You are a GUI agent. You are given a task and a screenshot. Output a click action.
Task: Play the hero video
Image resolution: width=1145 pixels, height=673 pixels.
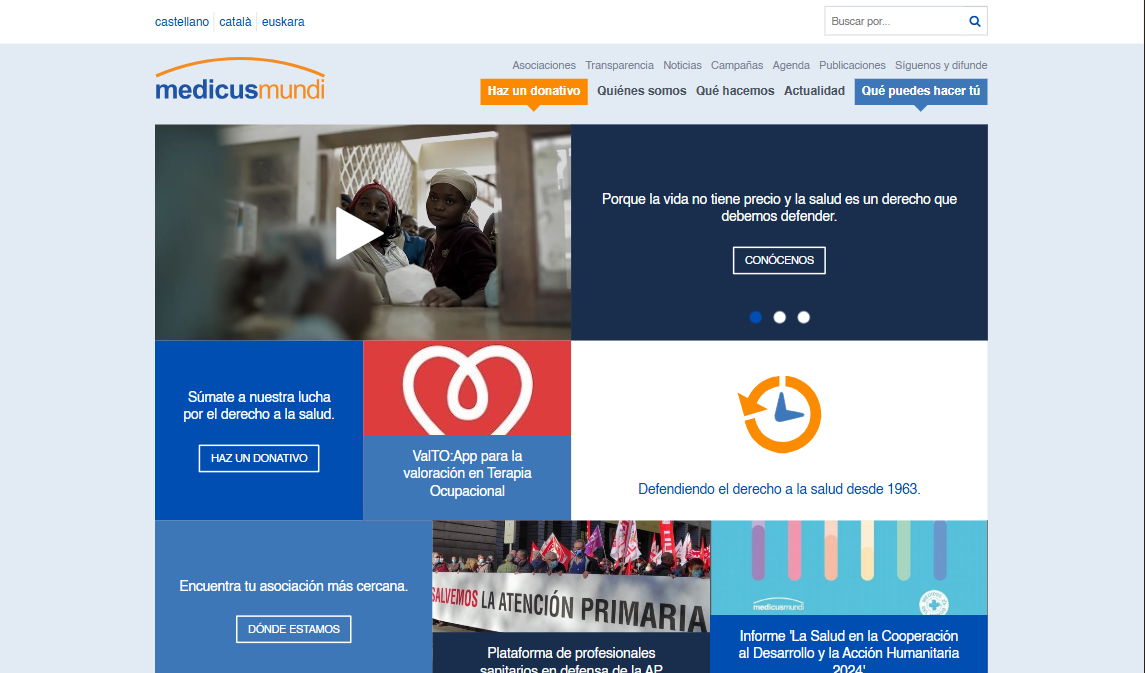click(x=359, y=233)
